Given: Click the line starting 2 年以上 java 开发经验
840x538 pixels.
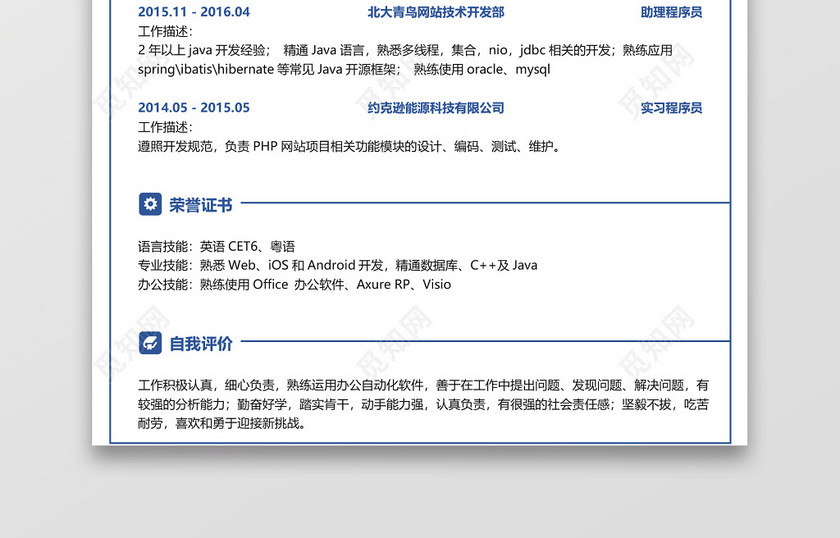Looking at the screenshot, I should [x=405, y=50].
